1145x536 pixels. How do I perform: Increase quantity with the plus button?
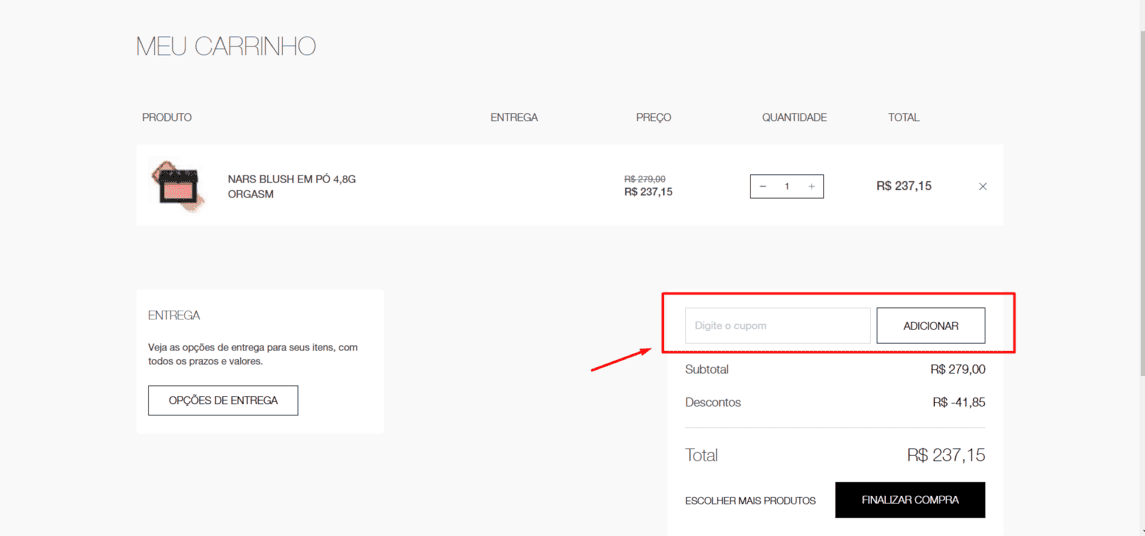(x=811, y=186)
